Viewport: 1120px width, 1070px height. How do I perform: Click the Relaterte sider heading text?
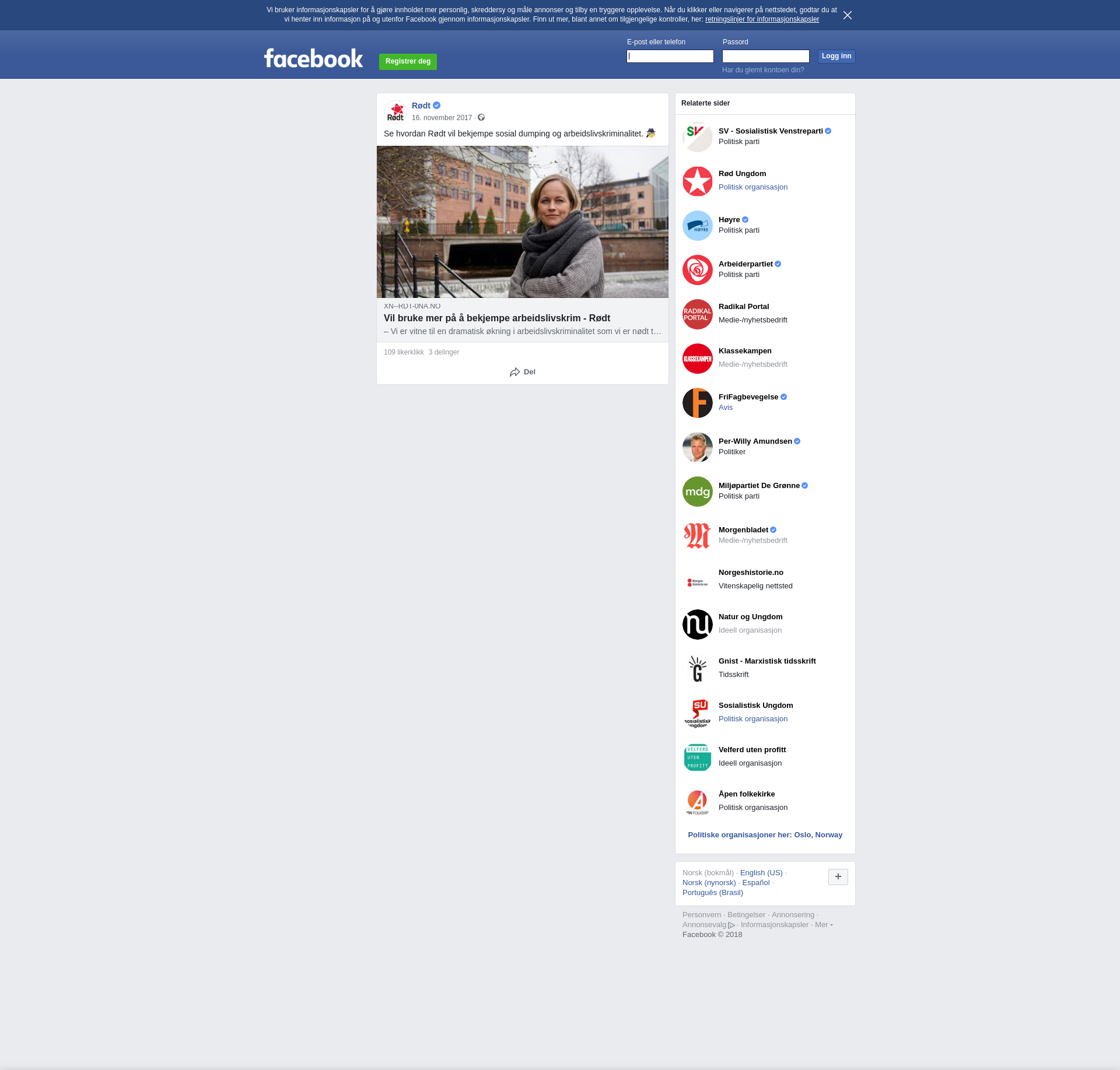705,103
